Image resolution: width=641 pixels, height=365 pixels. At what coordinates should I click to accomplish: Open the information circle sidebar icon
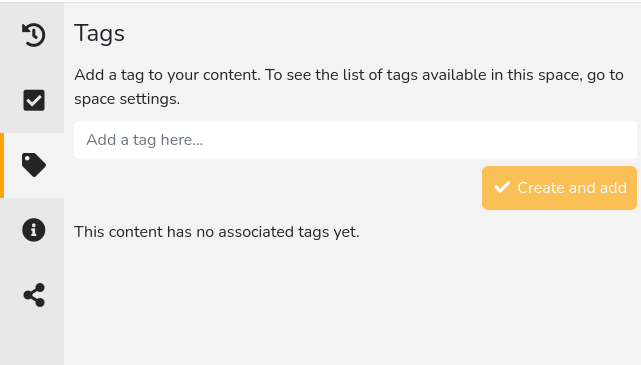(34, 230)
